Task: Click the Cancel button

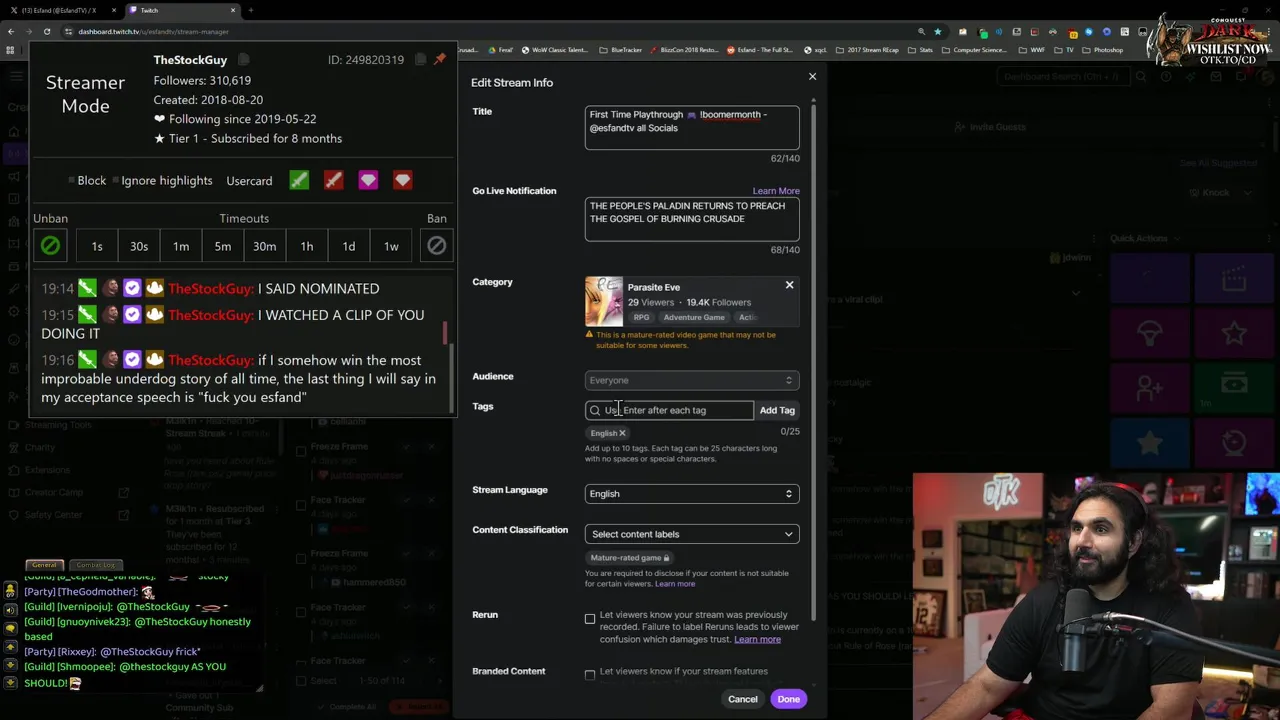Action: [743, 699]
